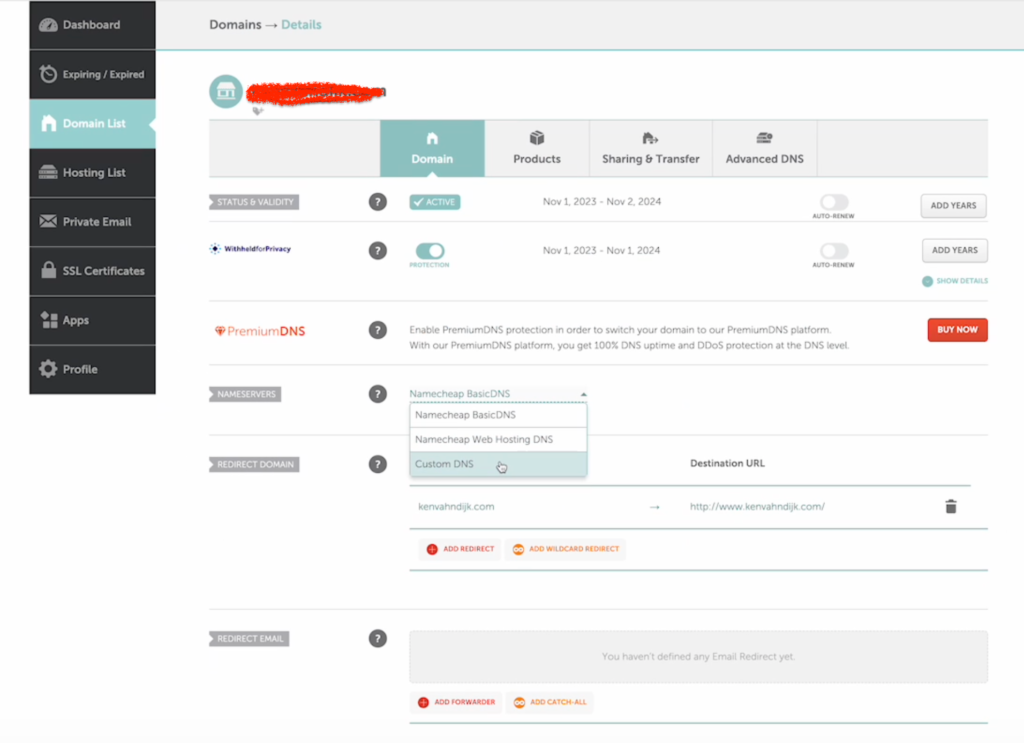Click help icon next to Nameservers
This screenshot has width=1024, height=743.
(x=377, y=394)
